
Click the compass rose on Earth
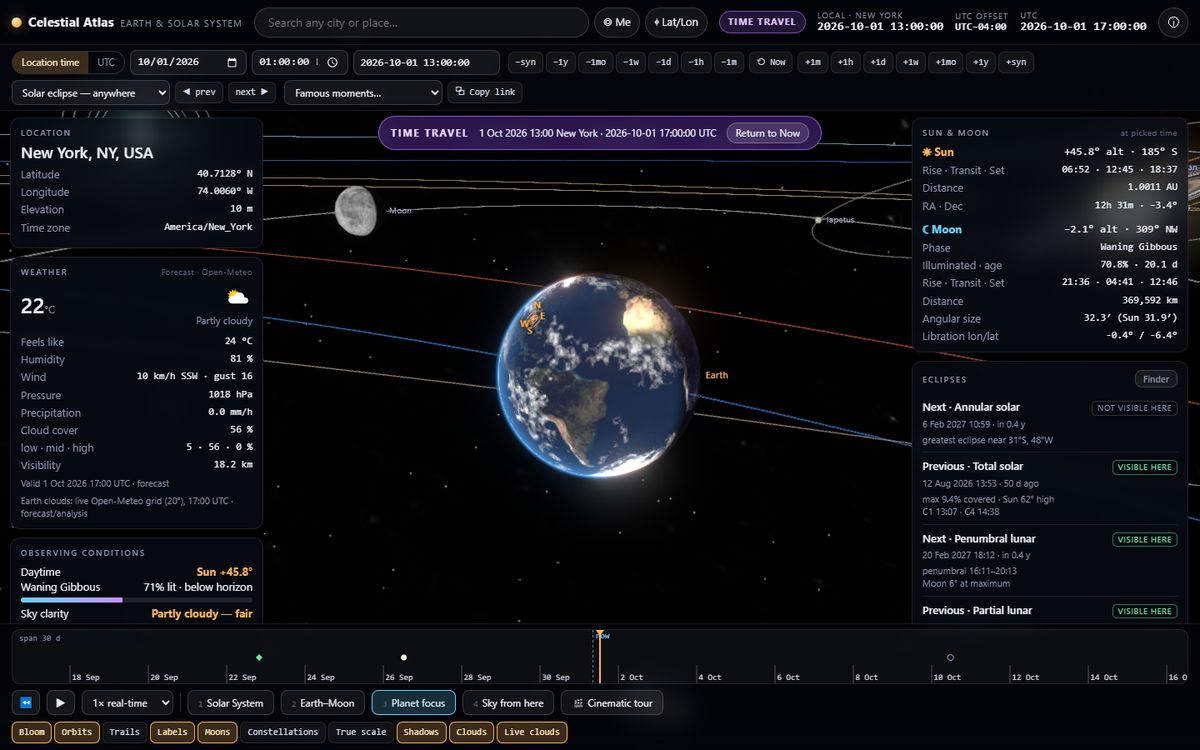pos(533,316)
